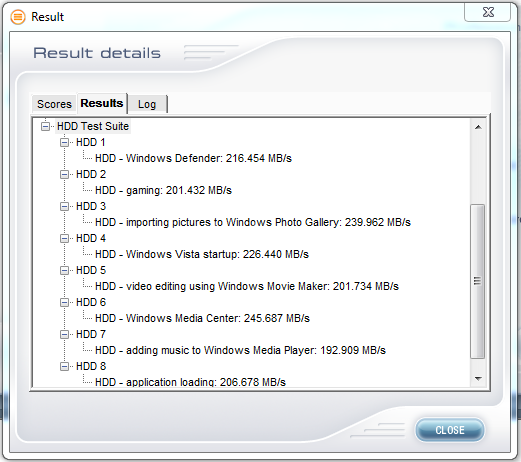Select the Windows Media Center result
The height and width of the screenshot is (462, 521).
202,318
